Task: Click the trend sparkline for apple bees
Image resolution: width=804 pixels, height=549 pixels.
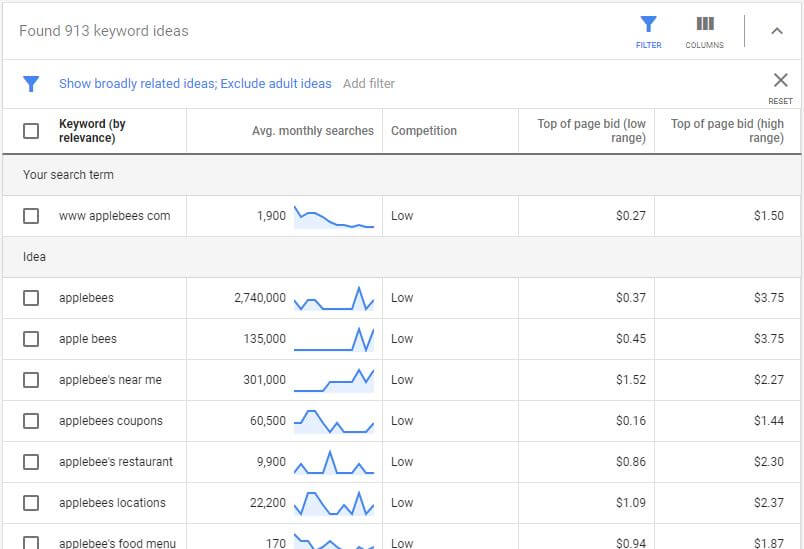Action: [334, 339]
